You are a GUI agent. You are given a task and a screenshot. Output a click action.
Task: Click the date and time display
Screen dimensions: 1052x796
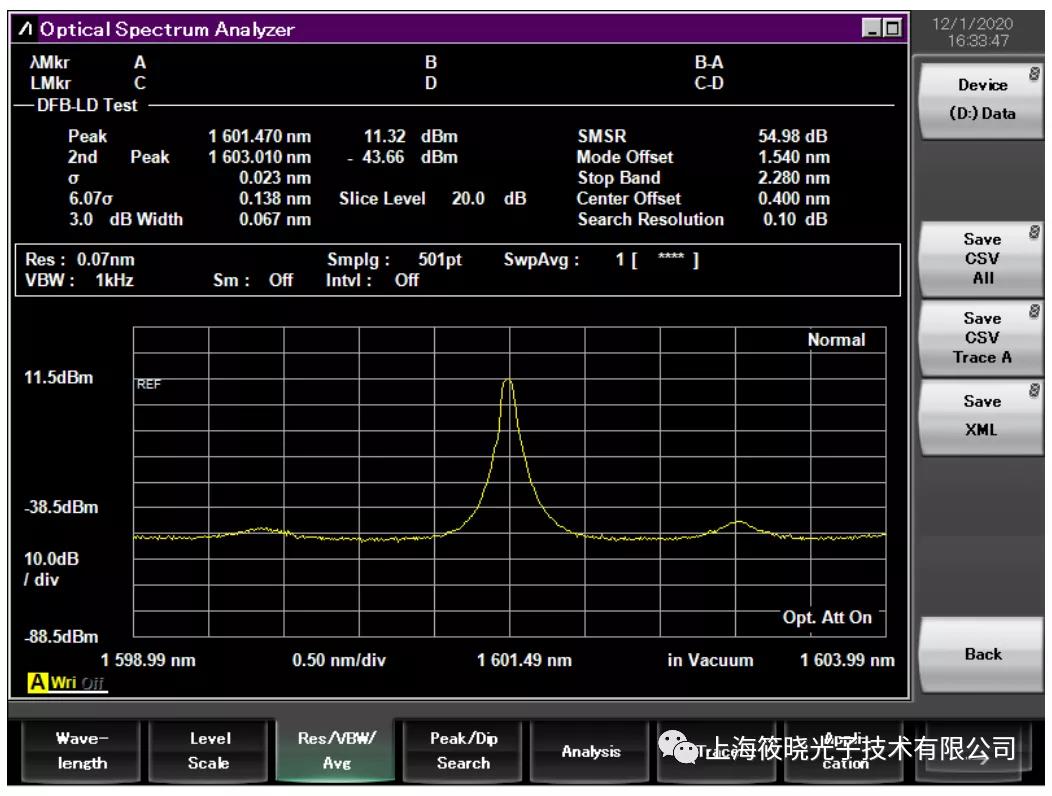pos(985,31)
